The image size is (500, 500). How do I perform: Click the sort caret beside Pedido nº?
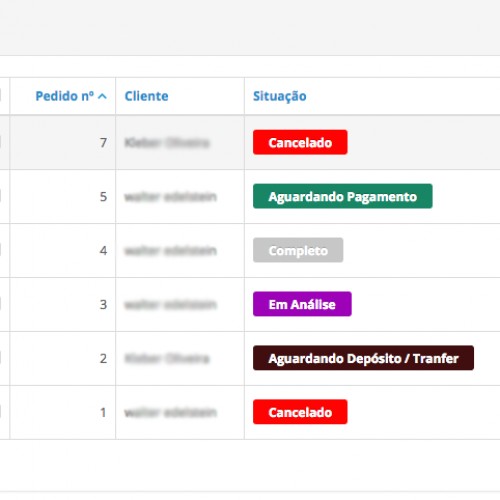(102, 97)
